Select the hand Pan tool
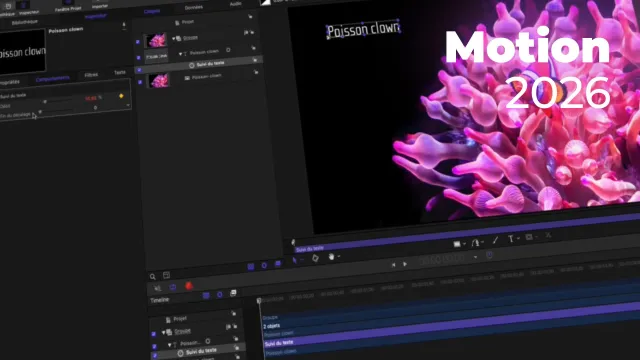Screen dimensions: 640x360 pos(331,256)
